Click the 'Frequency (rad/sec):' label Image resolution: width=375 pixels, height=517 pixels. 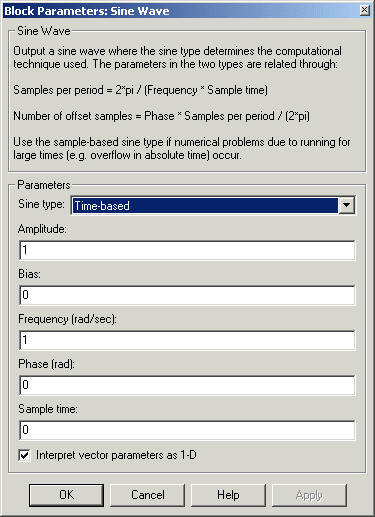click(67, 319)
